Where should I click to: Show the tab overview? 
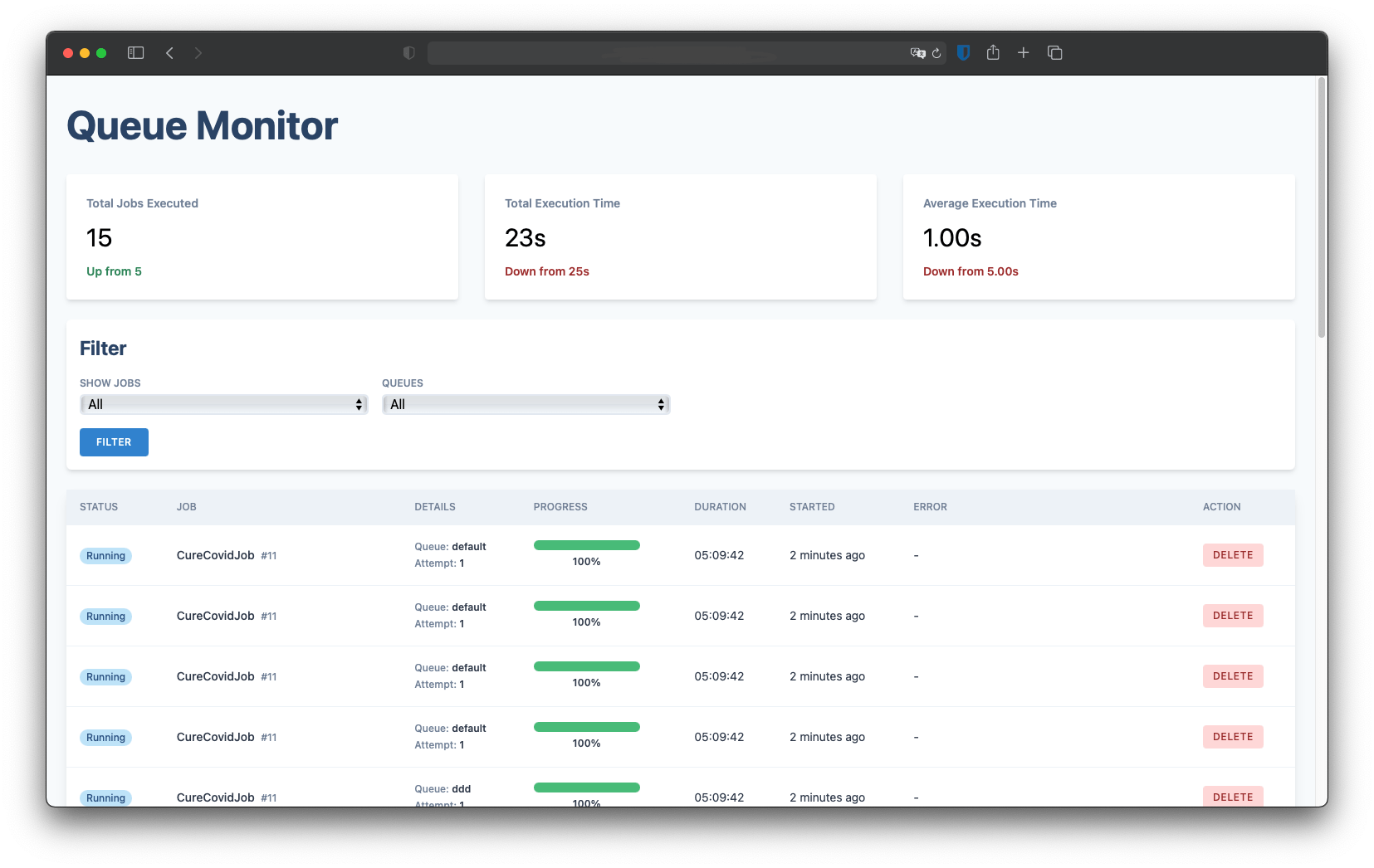coord(1055,52)
